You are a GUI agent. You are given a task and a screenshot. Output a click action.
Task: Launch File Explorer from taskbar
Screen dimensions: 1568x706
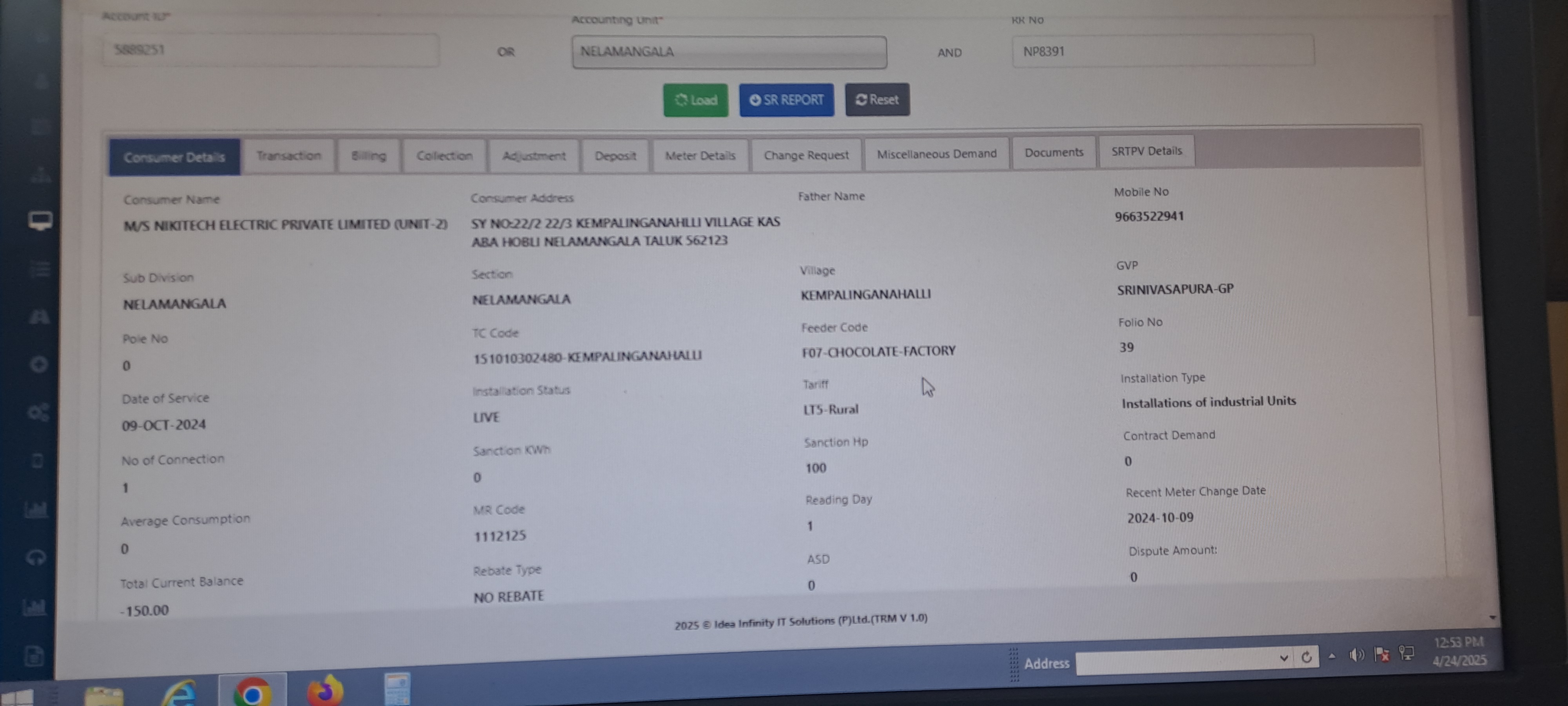(x=104, y=696)
